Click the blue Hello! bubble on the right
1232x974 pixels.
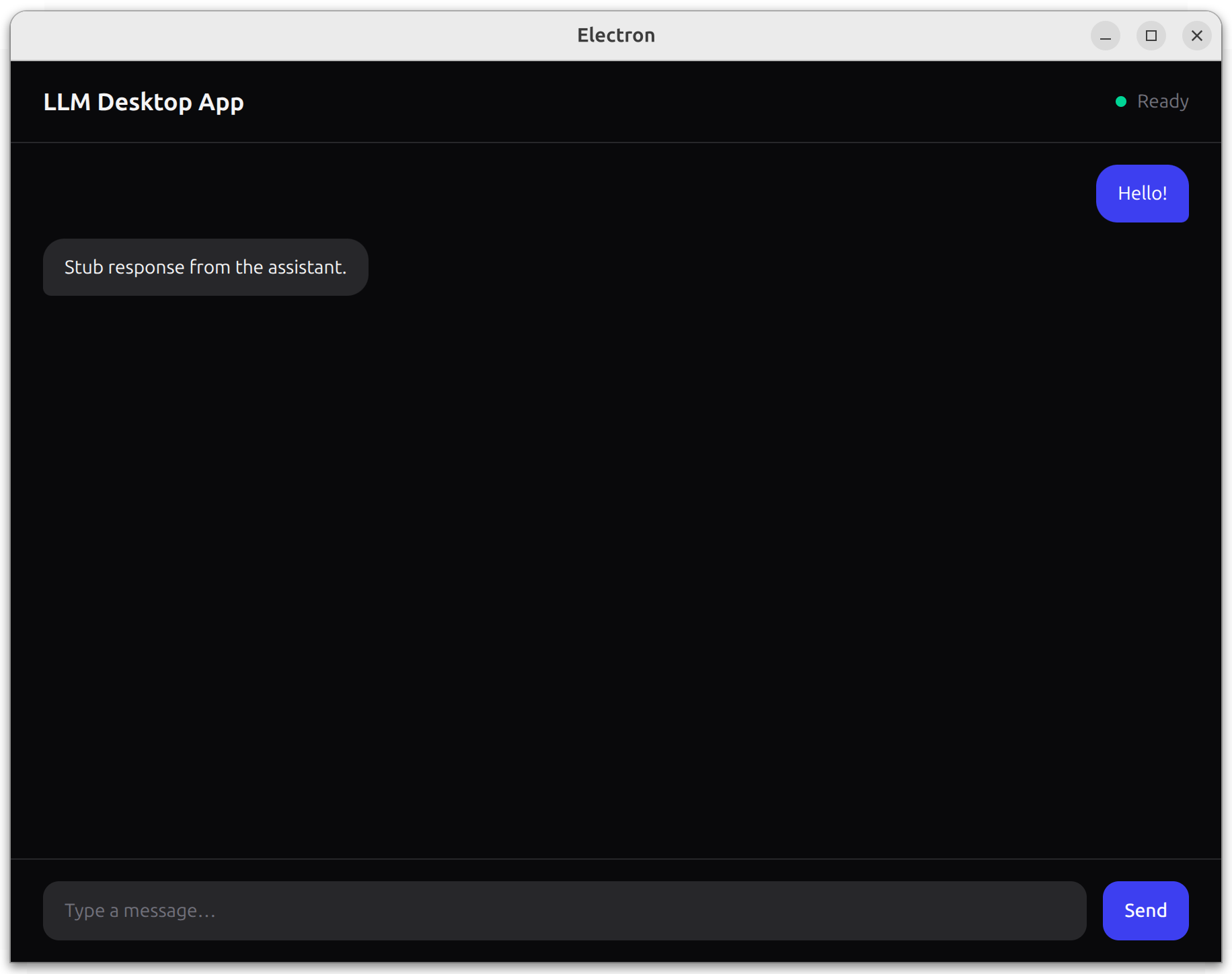(x=1142, y=194)
